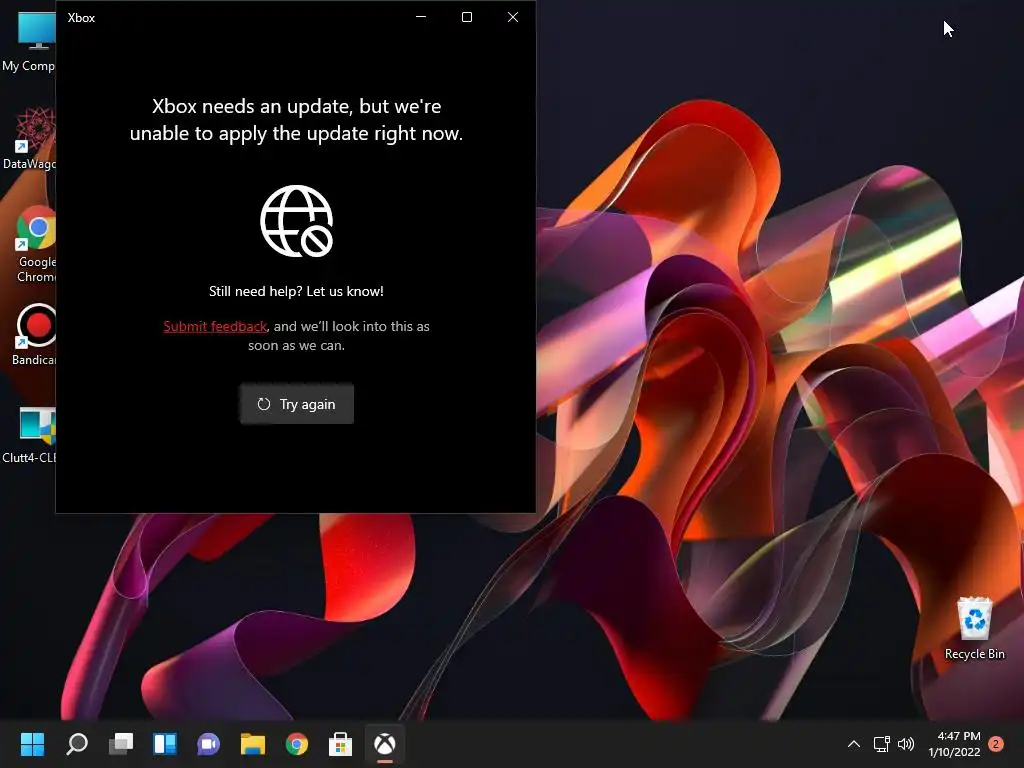The image size is (1024, 768).
Task: Open Microsoft Store from the taskbar
Action: [x=340, y=744]
